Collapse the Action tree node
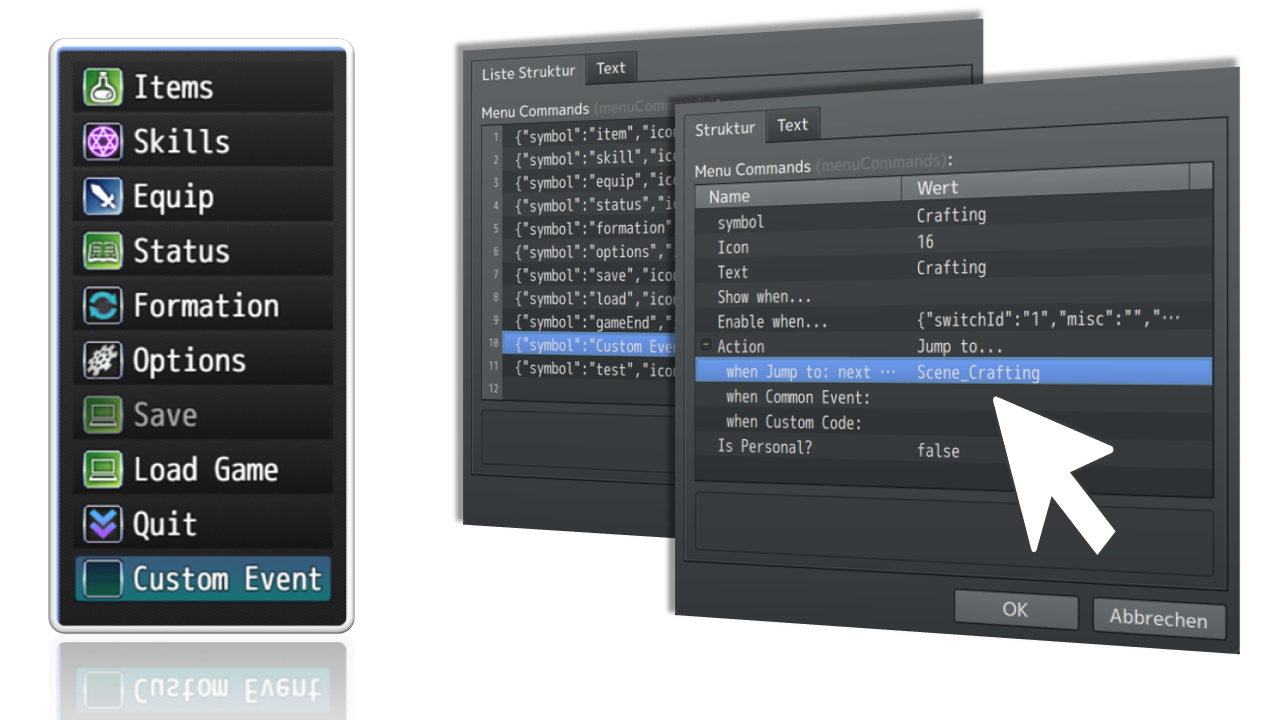Viewport: 1280px width, 720px height. click(706, 346)
